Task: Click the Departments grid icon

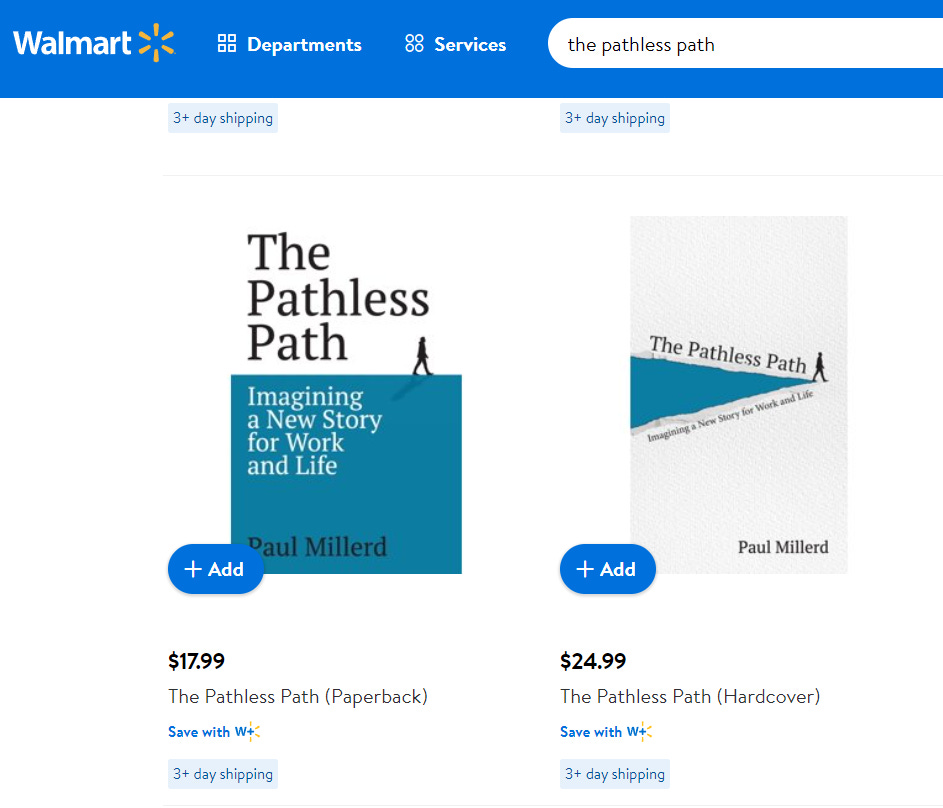Action: tap(227, 44)
